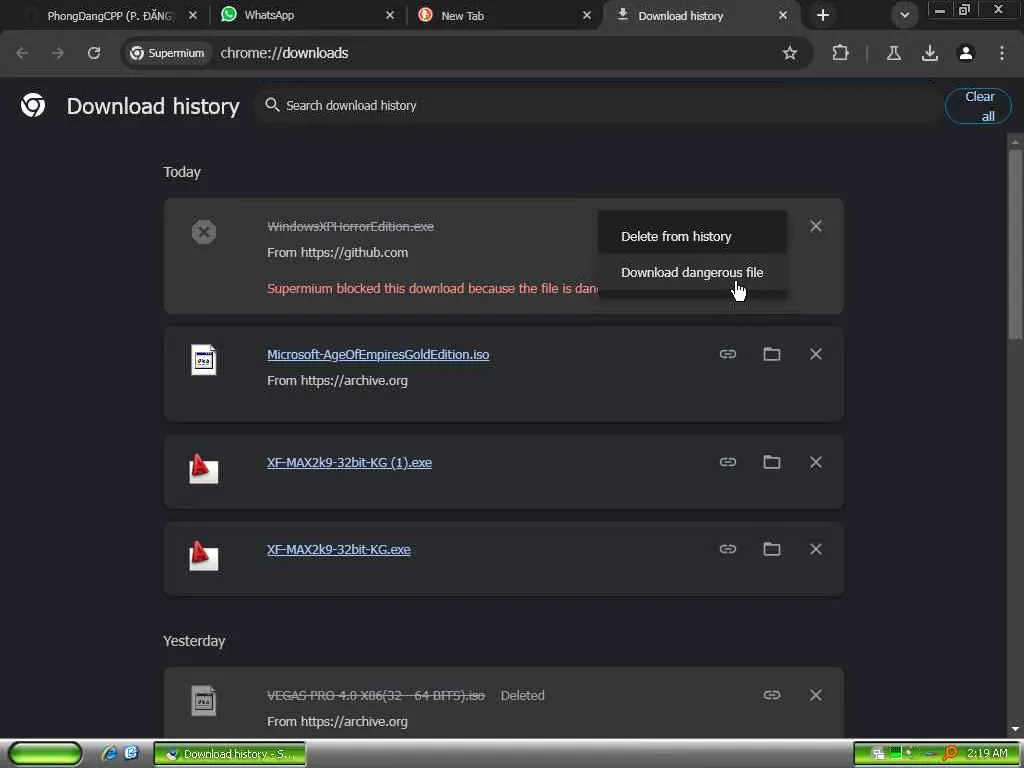This screenshot has height=768, width=1024.
Task: Reload the downloads page
Action: [x=94, y=53]
